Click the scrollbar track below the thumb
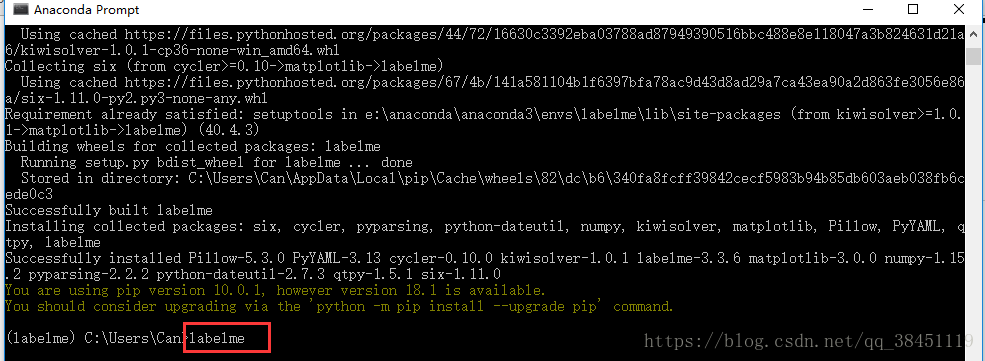The height and width of the screenshot is (361, 985). [x=973, y=213]
